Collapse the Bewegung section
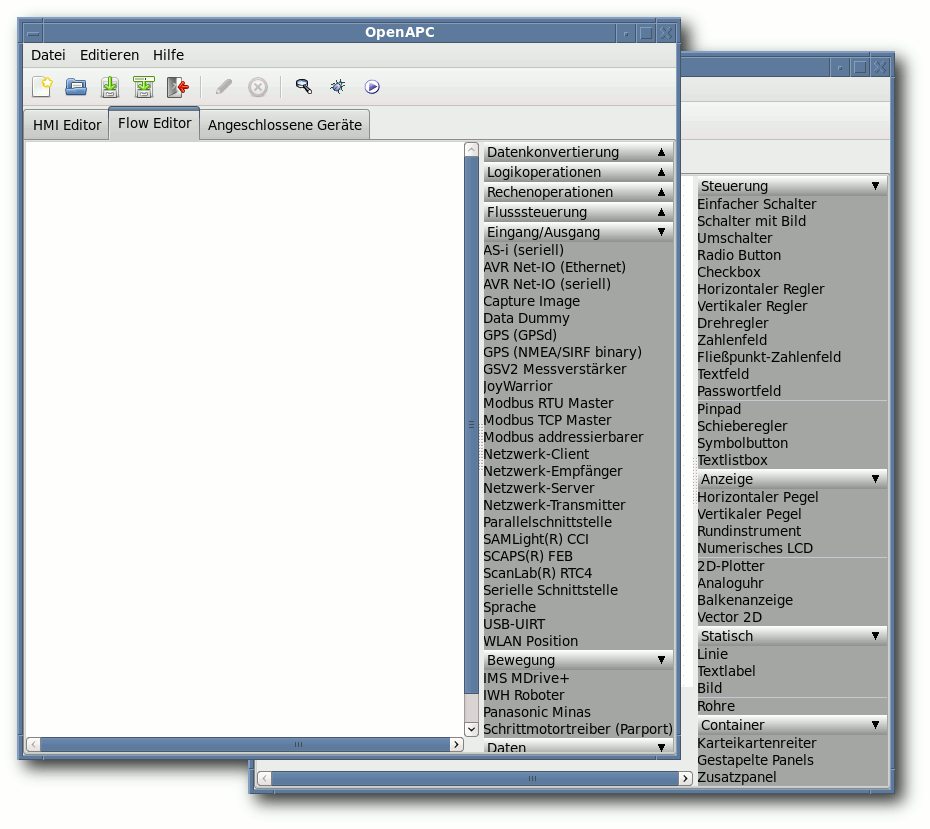Viewport: 930px width, 829px height. tap(578, 660)
